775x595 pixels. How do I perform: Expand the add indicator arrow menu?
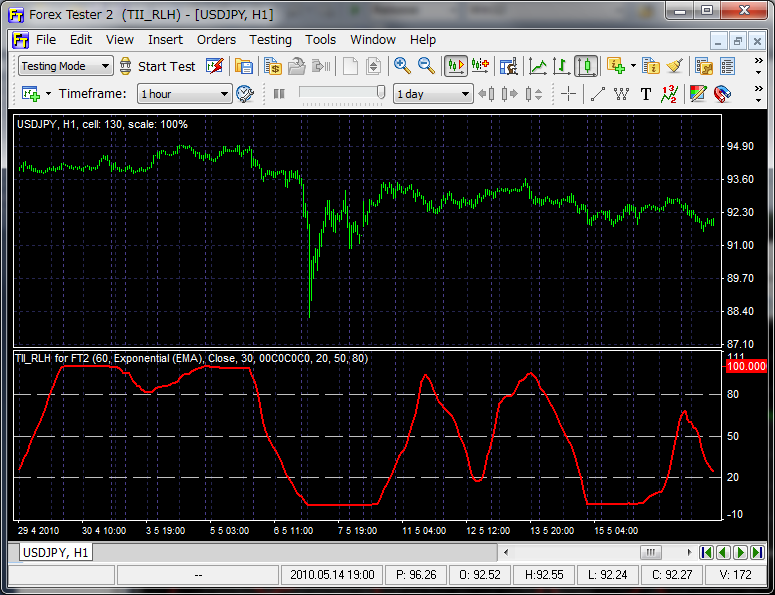pos(633,66)
